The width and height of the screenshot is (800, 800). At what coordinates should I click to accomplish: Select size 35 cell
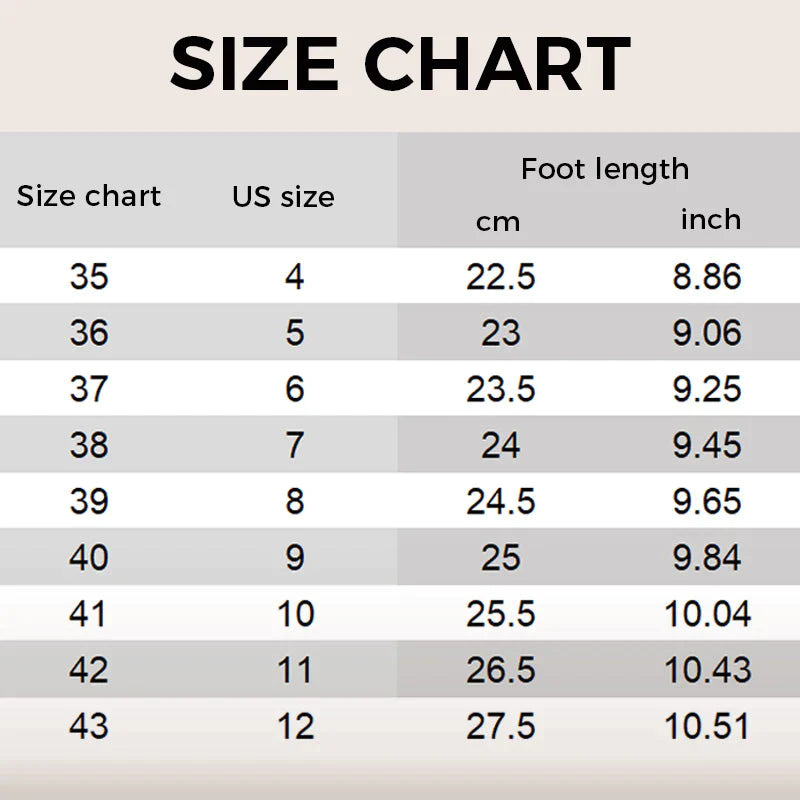click(89, 277)
